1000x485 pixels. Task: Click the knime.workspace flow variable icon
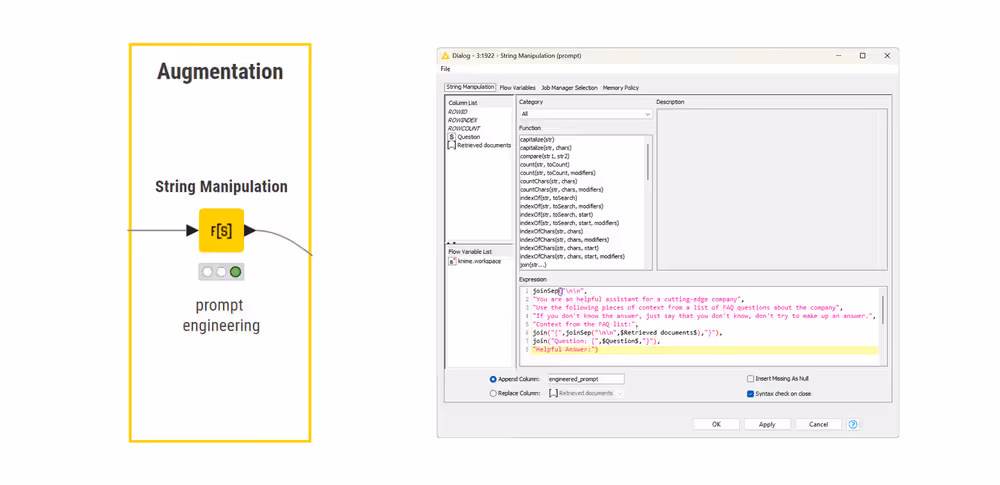tap(452, 262)
